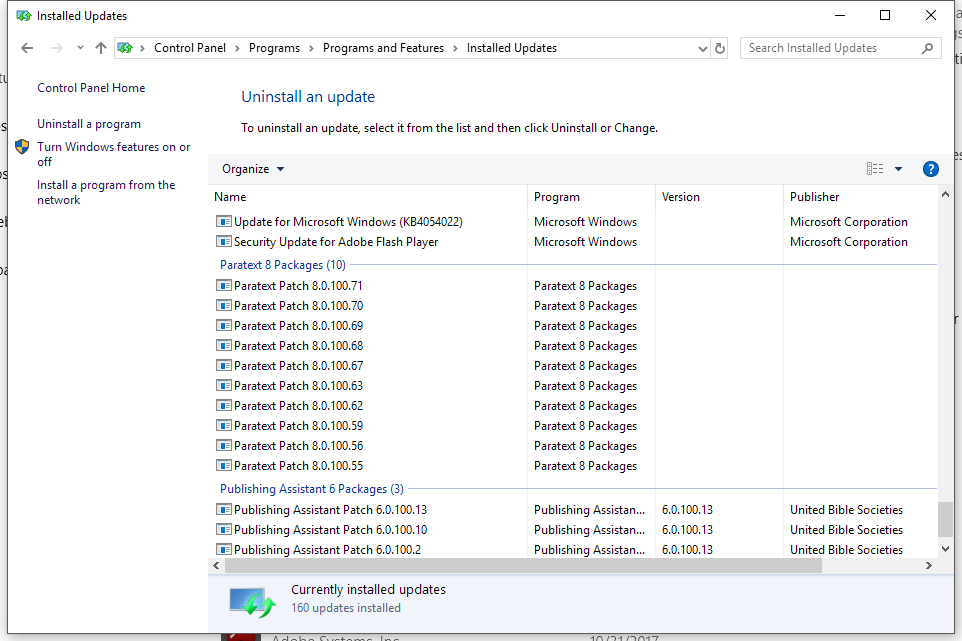962x641 pixels.
Task: Click the icon for Paratext Patch 8.0.100.71
Action: click(x=223, y=286)
